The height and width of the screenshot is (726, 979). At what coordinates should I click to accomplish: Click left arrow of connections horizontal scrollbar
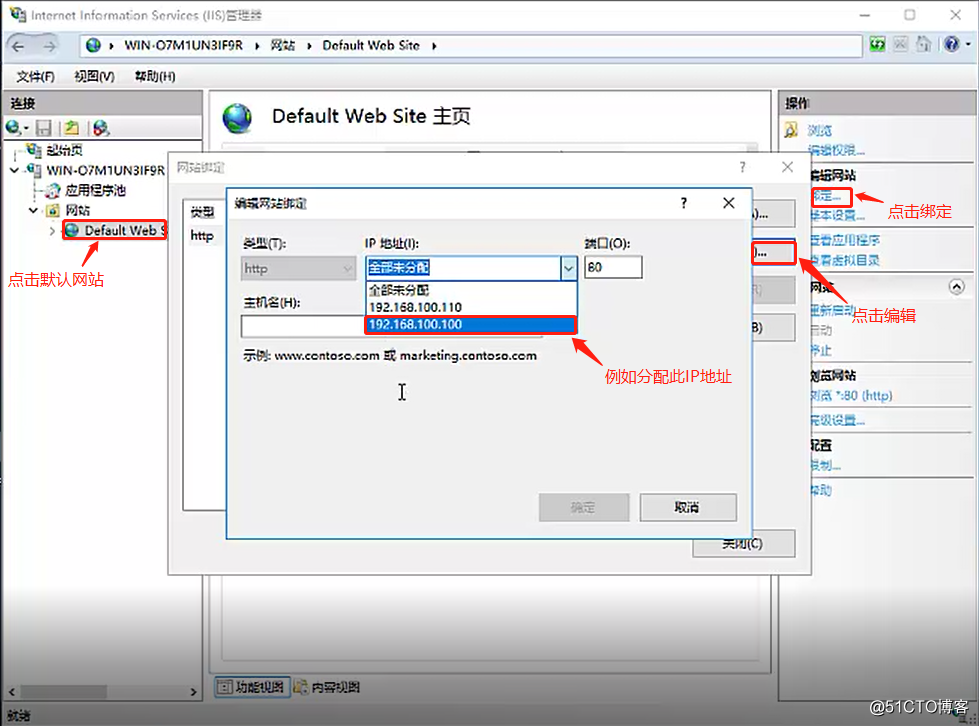pos(12,692)
